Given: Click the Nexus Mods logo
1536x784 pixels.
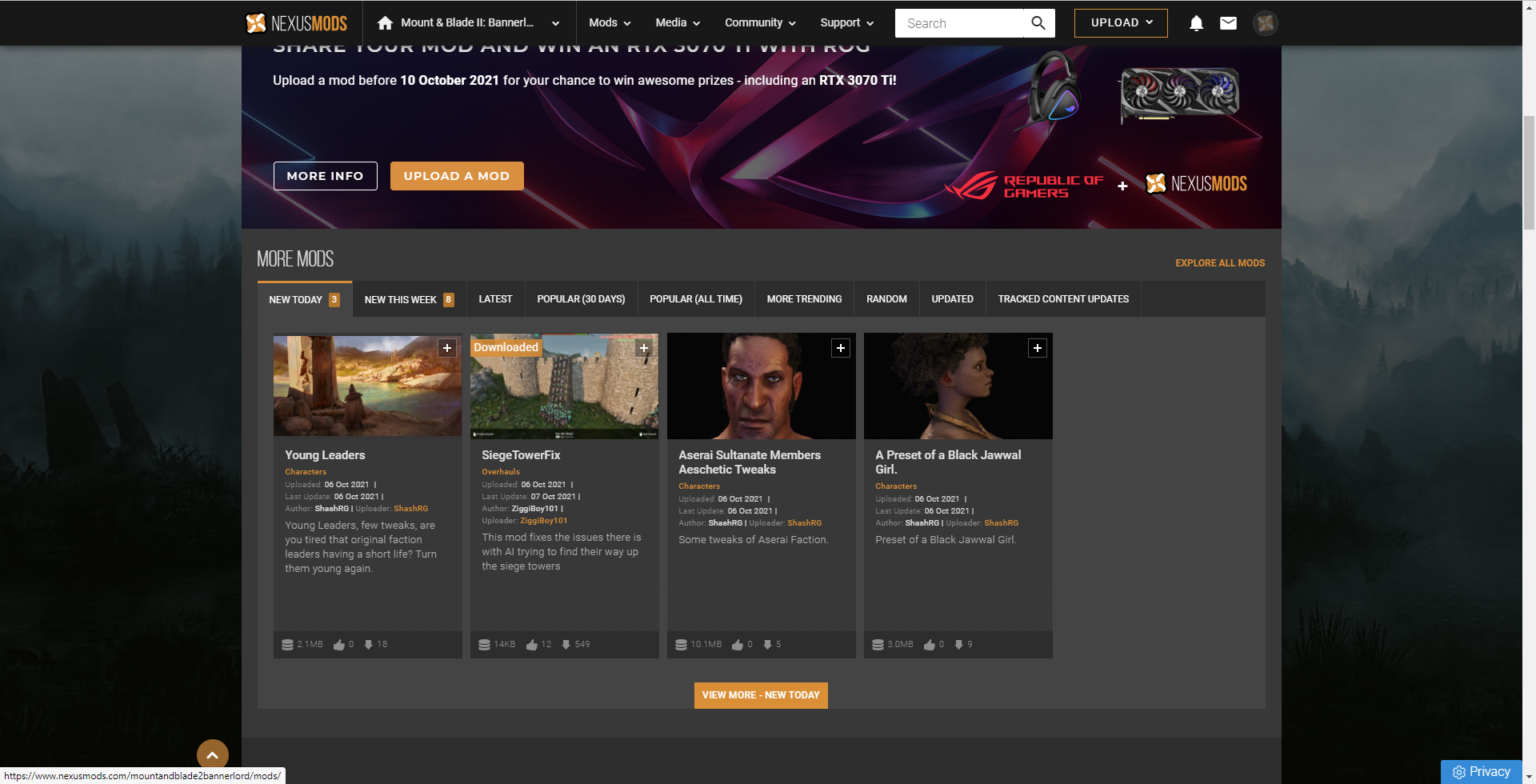Looking at the screenshot, I should [x=296, y=23].
